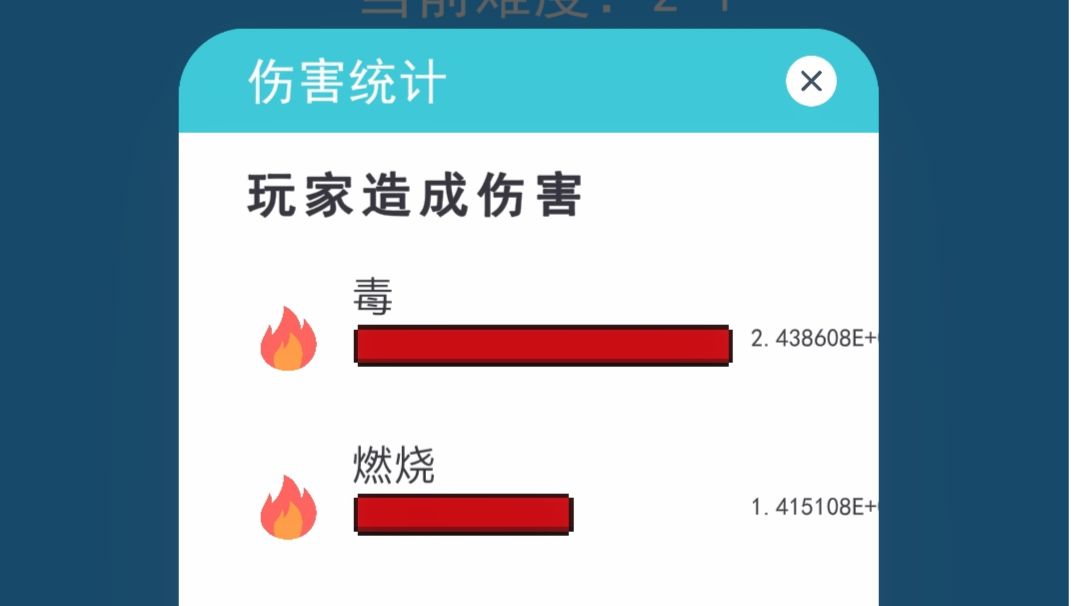Viewport: 1080px width, 606px height.
Task: Select the 毒 damage label
Action: pos(373,296)
